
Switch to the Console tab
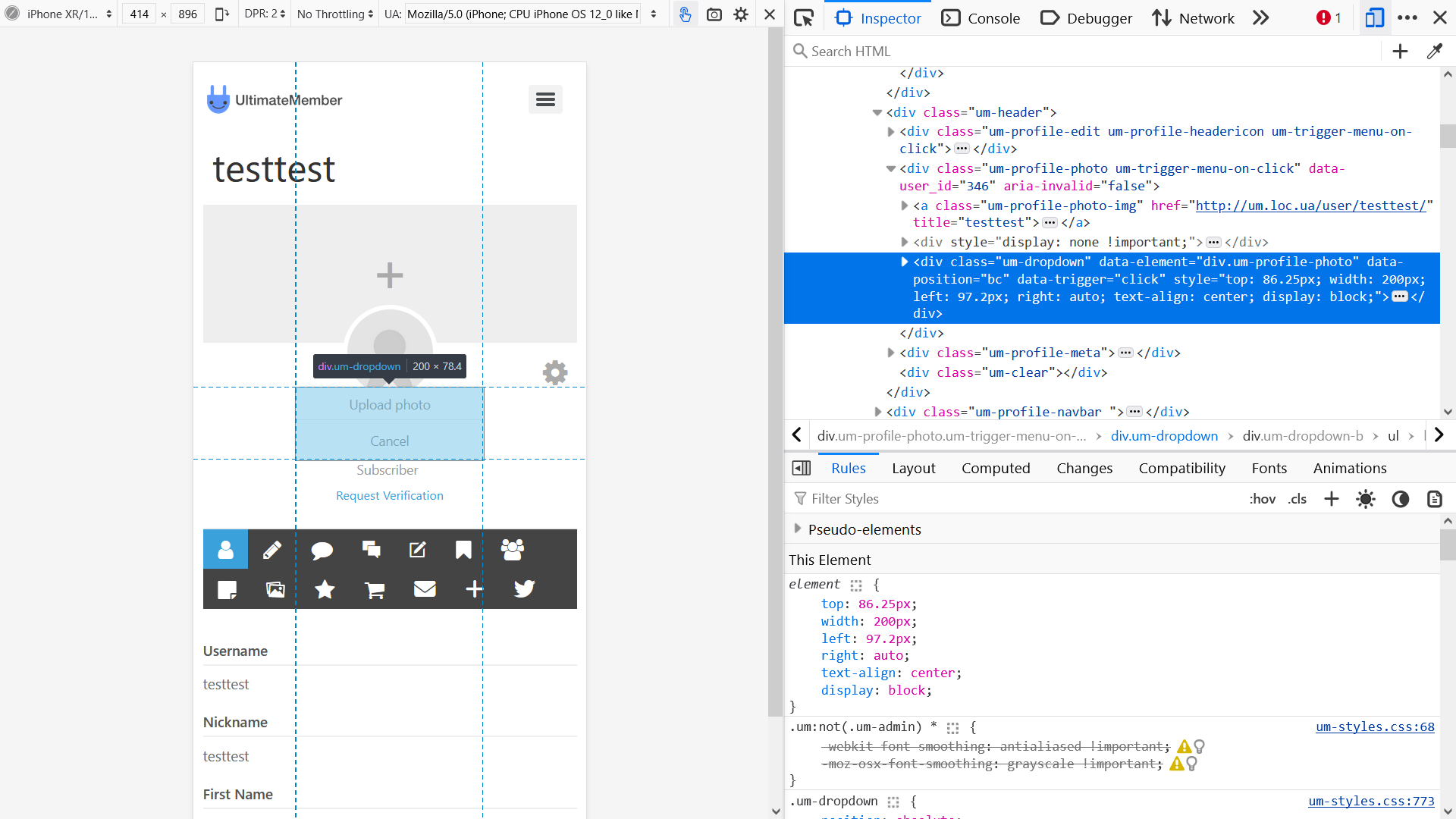(981, 18)
